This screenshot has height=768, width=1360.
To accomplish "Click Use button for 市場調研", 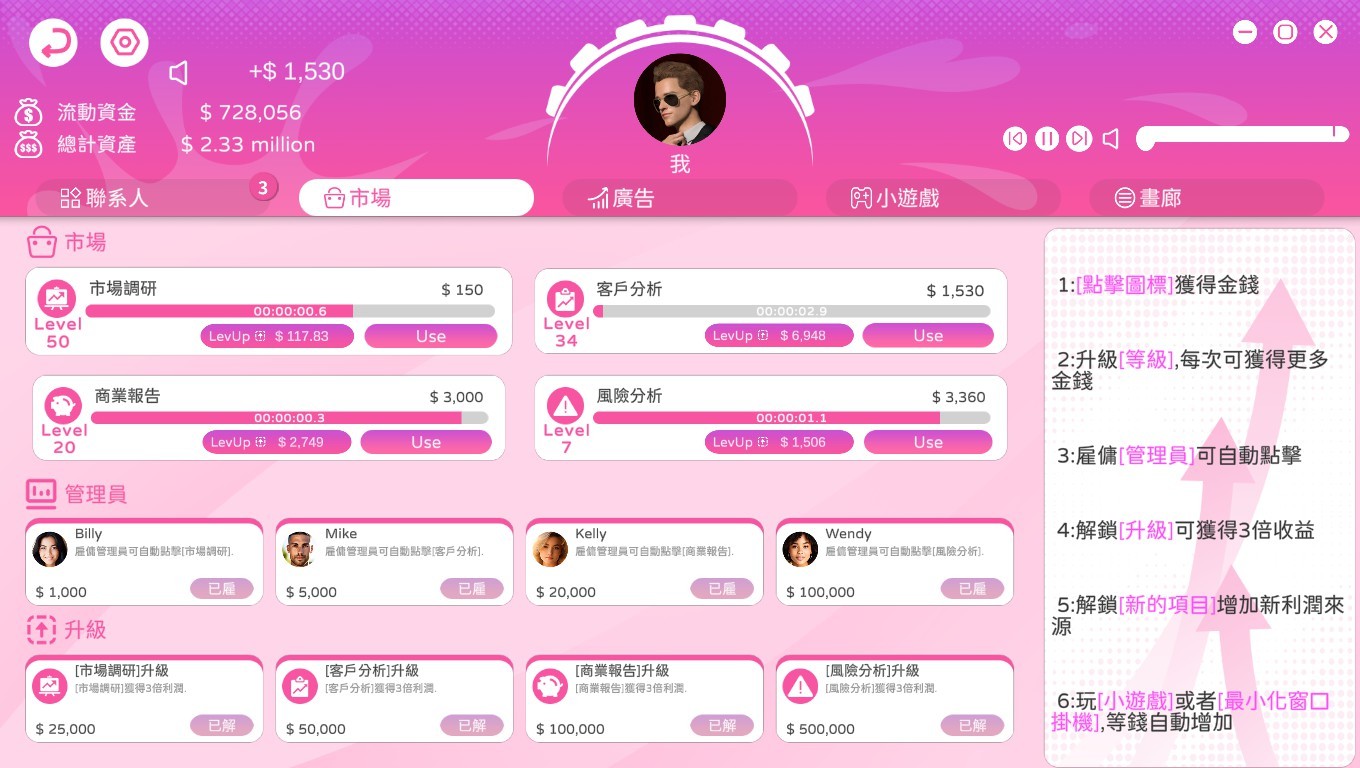I will pyautogui.click(x=431, y=336).
